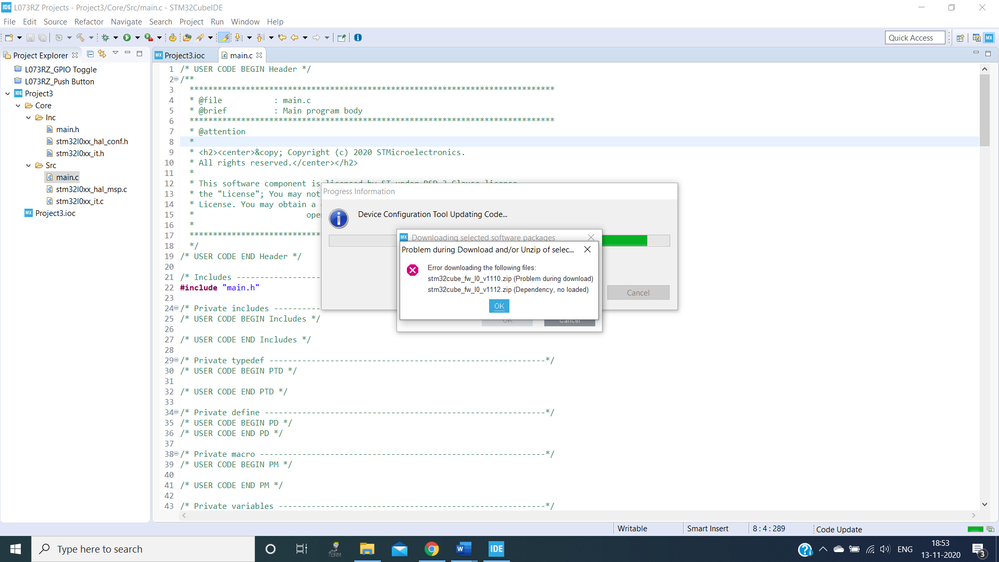The height and width of the screenshot is (562, 999).
Task: Open File Explorer from the taskbar
Action: click(367, 549)
